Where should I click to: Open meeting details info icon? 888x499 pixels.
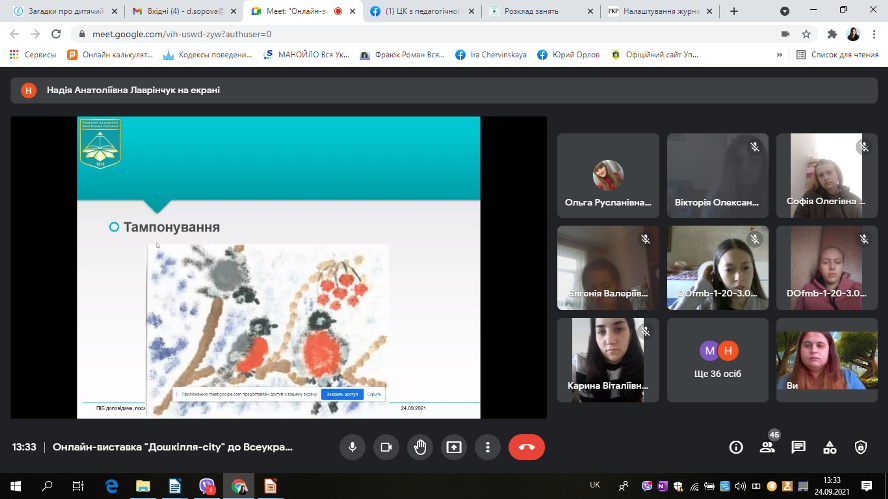click(x=736, y=447)
